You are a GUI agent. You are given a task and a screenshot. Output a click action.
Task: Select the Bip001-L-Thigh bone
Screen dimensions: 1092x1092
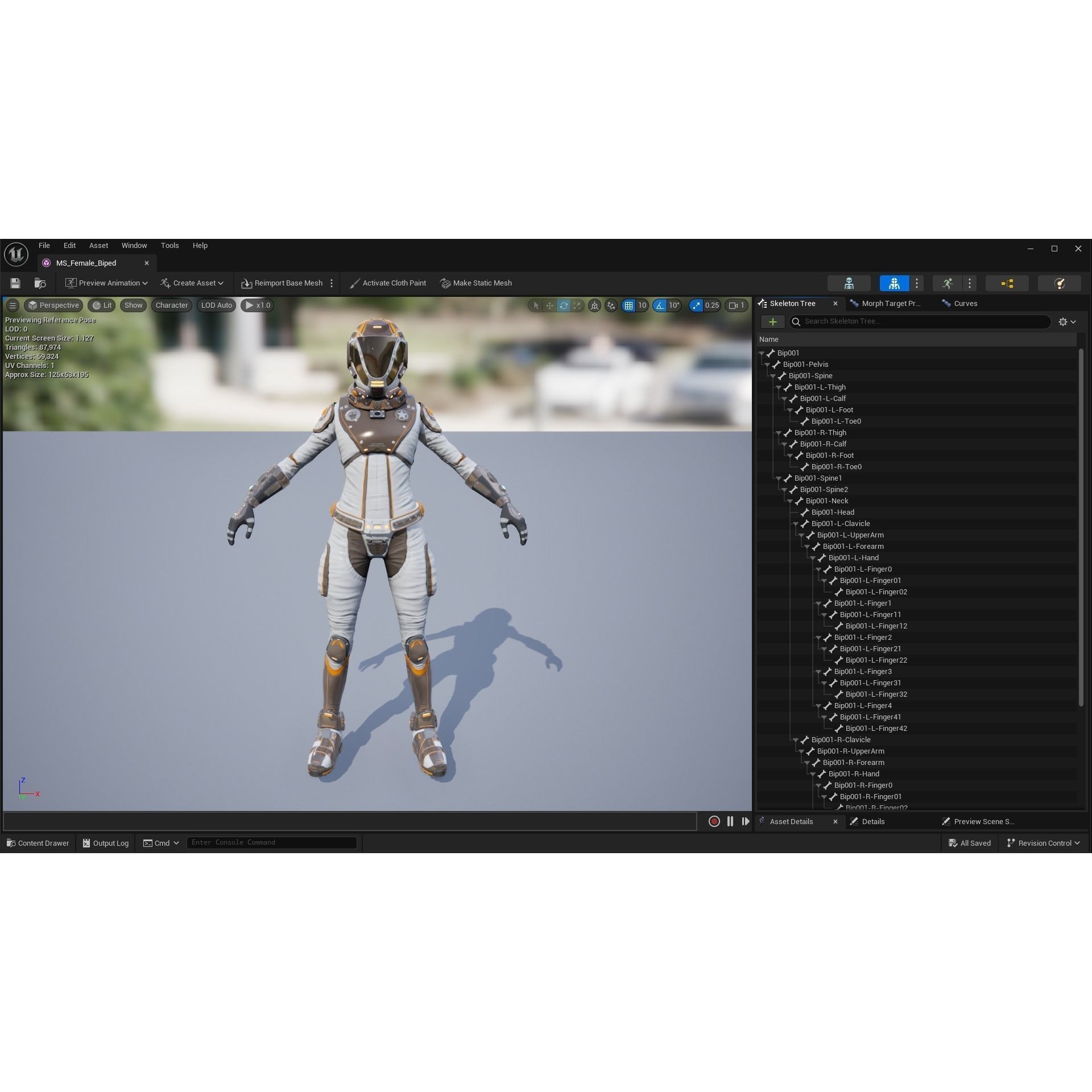(820, 387)
